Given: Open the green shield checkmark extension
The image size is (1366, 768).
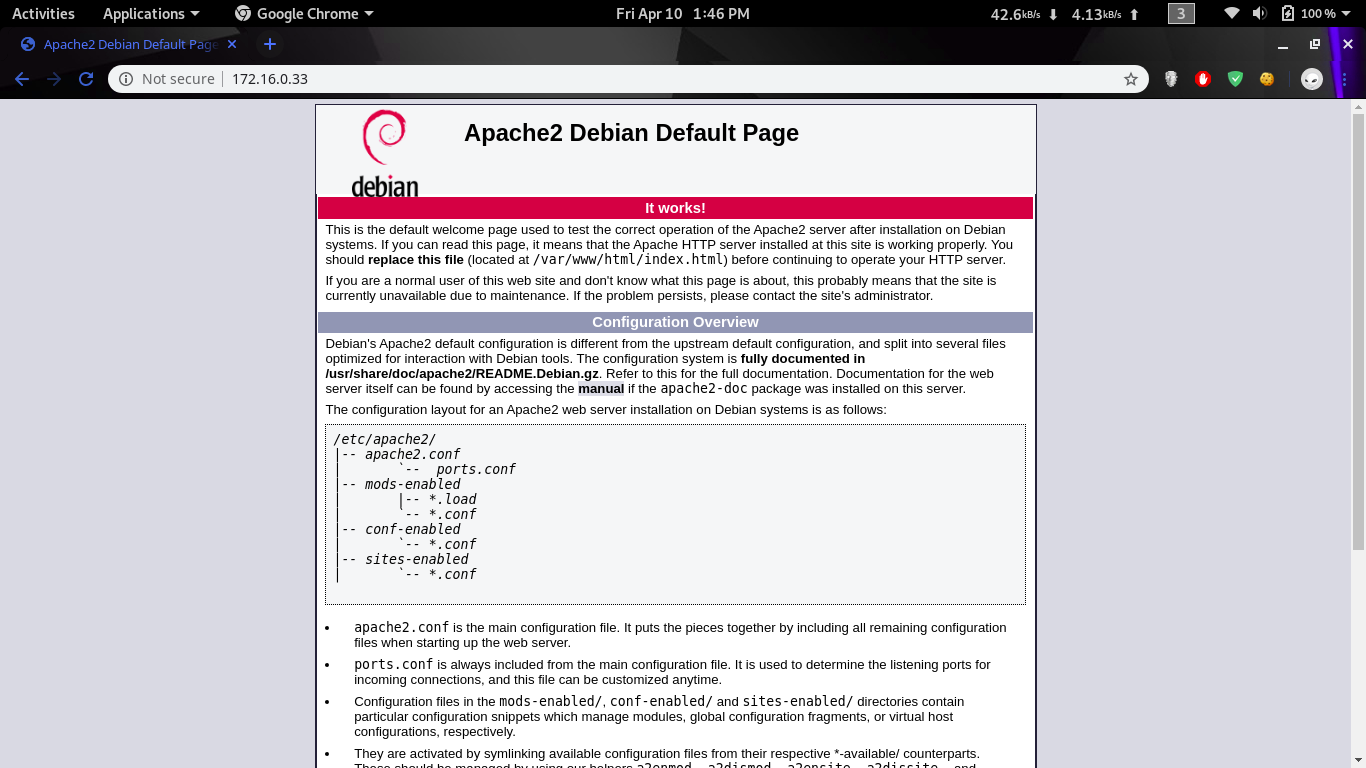Looking at the screenshot, I should [1235, 79].
